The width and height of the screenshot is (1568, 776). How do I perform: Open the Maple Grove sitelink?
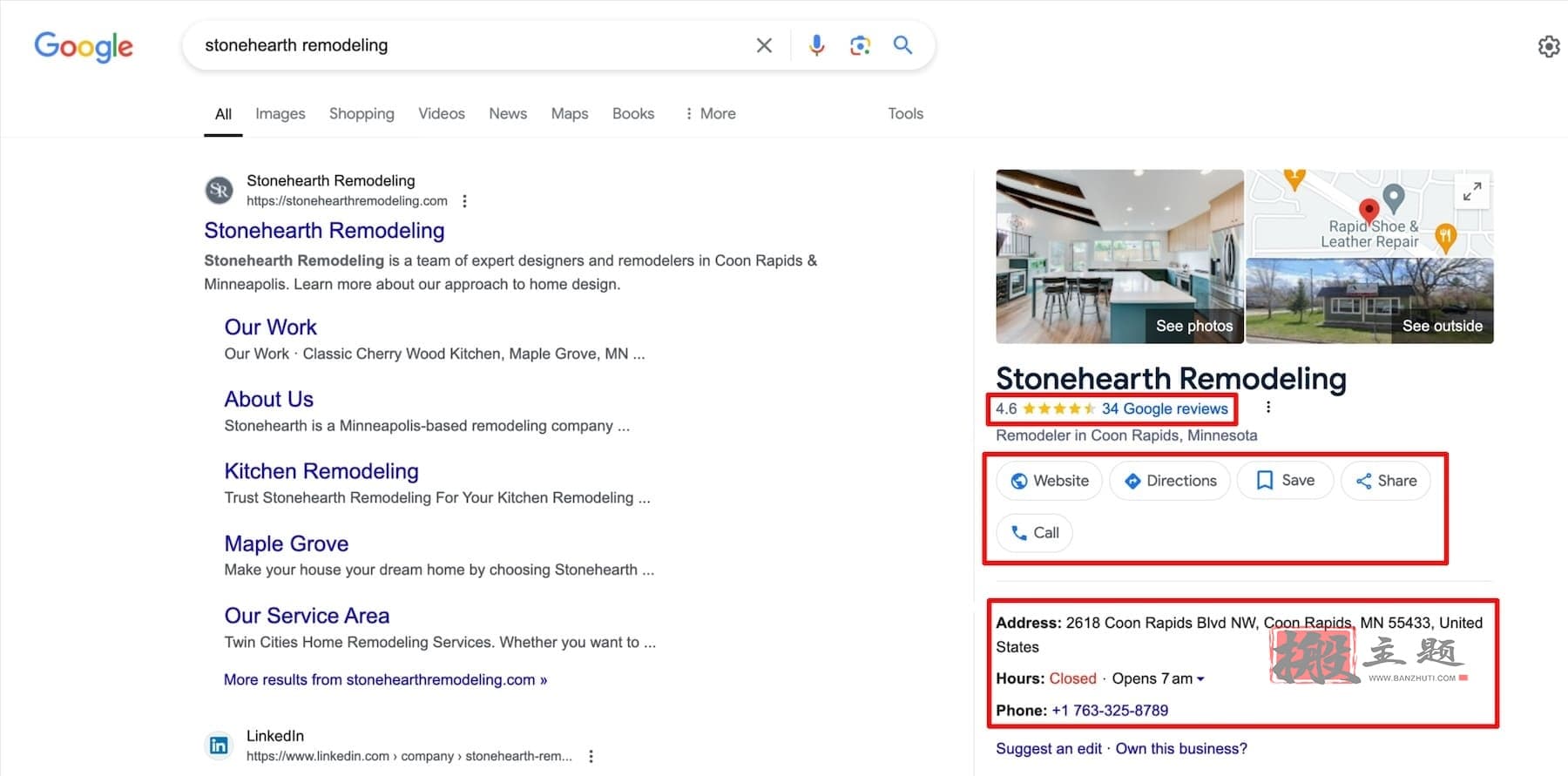click(x=287, y=544)
